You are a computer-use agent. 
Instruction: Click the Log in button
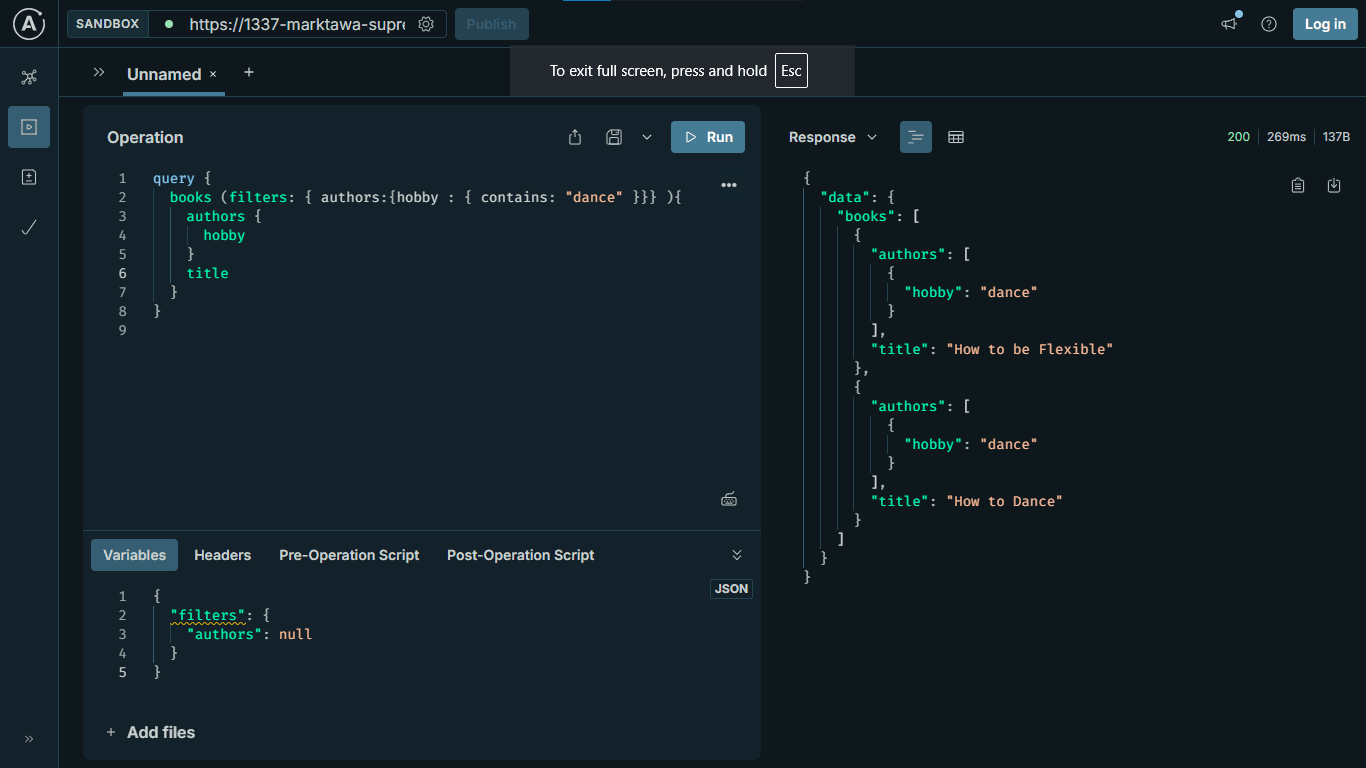pos(1325,24)
